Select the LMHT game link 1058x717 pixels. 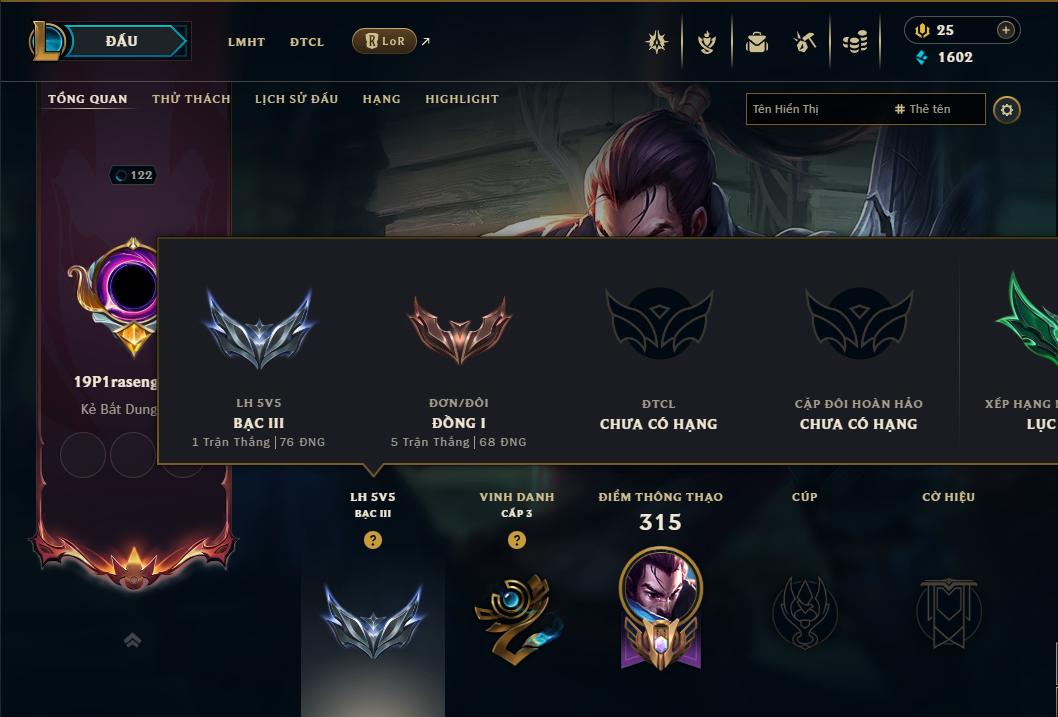click(246, 42)
